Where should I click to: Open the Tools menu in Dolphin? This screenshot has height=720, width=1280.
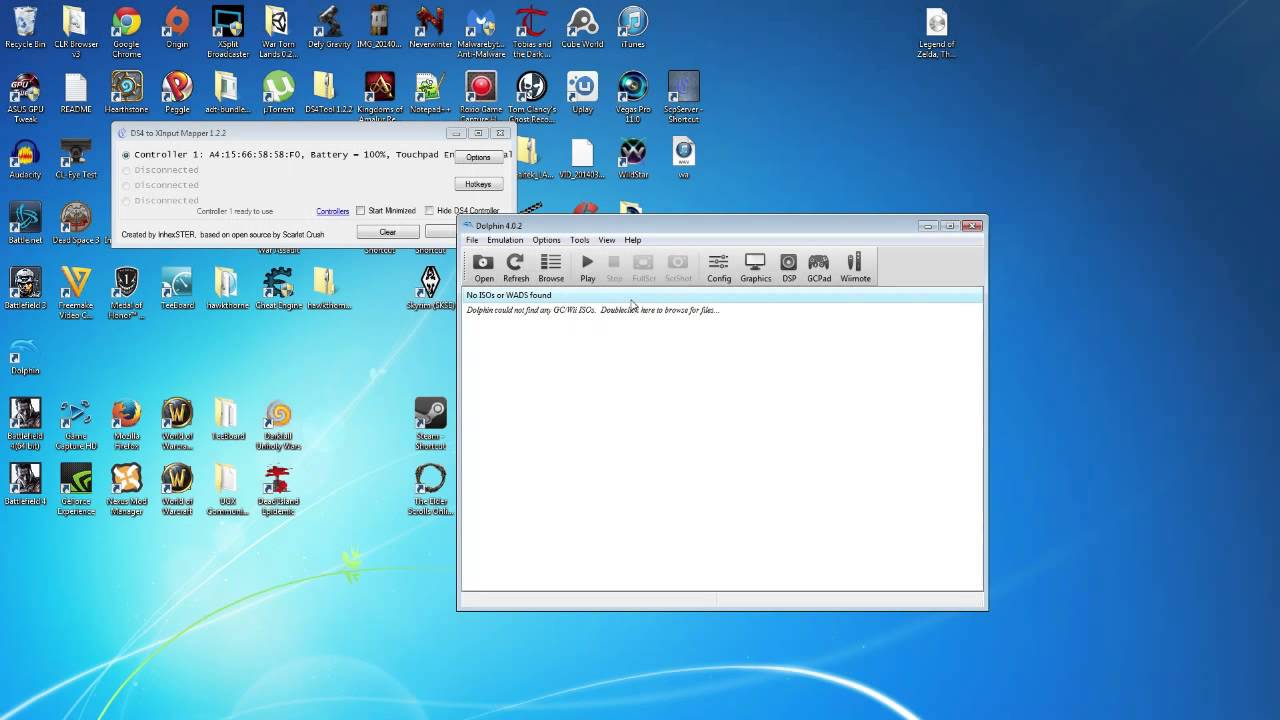coord(579,240)
